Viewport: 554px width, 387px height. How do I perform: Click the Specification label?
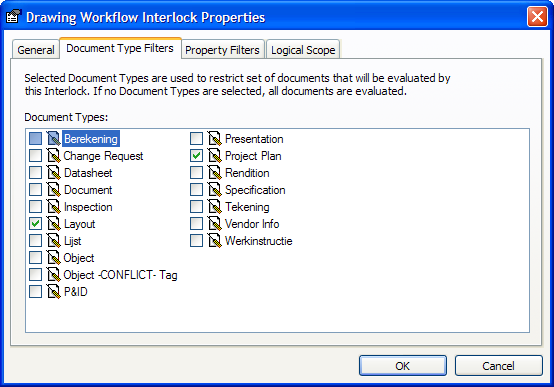pos(255,190)
